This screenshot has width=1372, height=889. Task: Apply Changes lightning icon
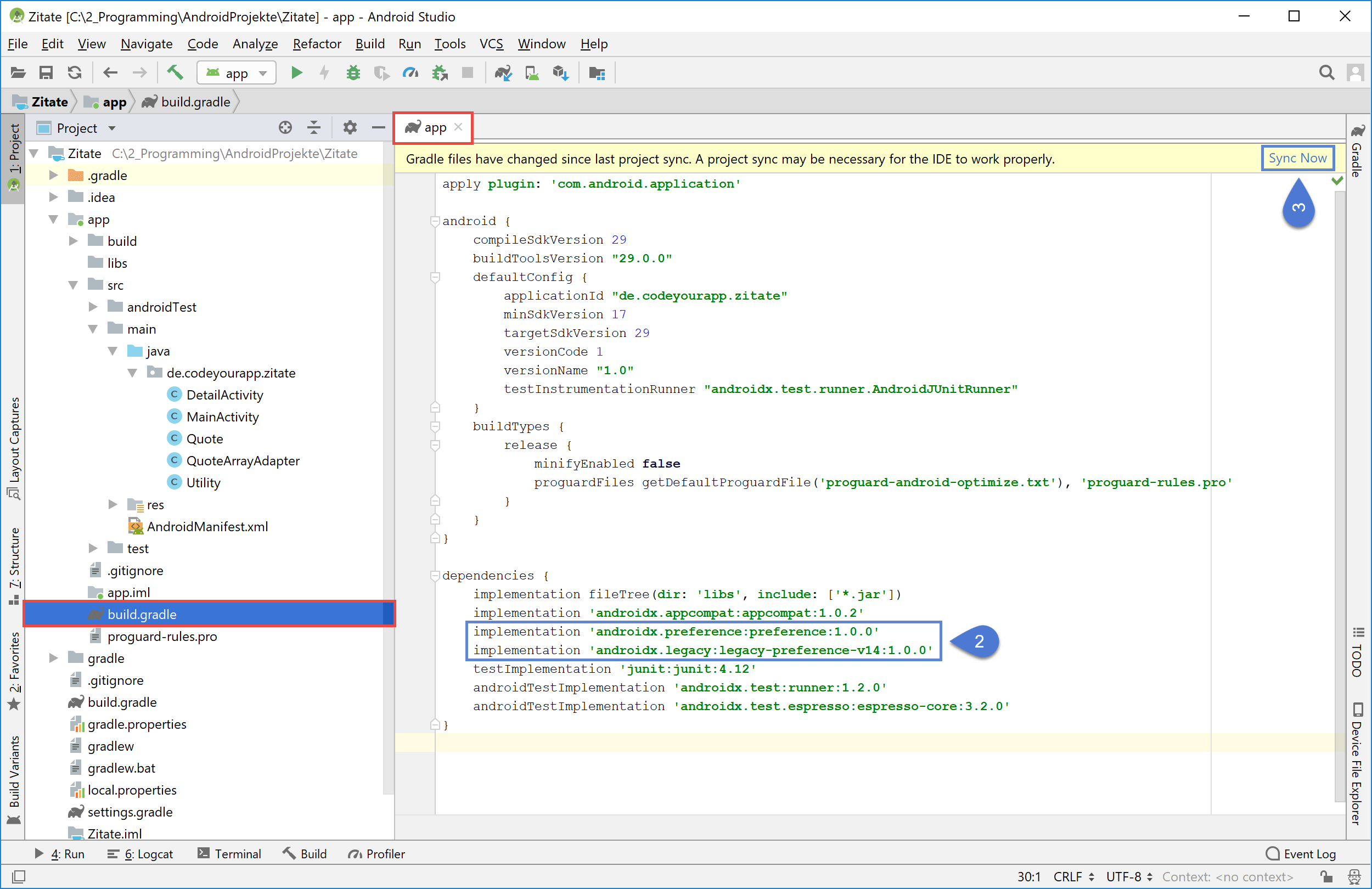pos(324,73)
